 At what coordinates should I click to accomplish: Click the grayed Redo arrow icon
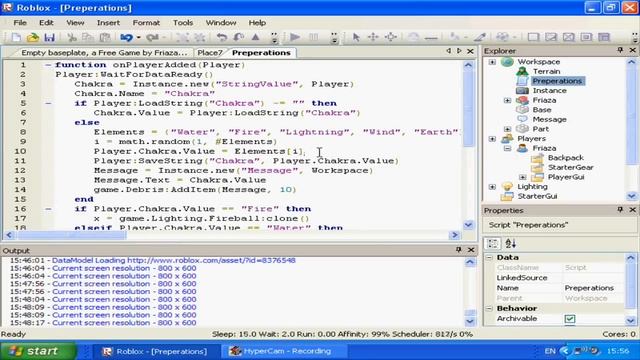tap(152, 38)
